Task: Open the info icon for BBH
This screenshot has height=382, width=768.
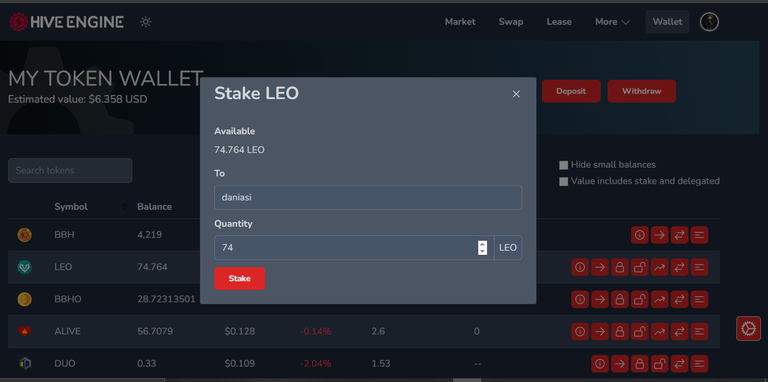Action: (x=639, y=235)
